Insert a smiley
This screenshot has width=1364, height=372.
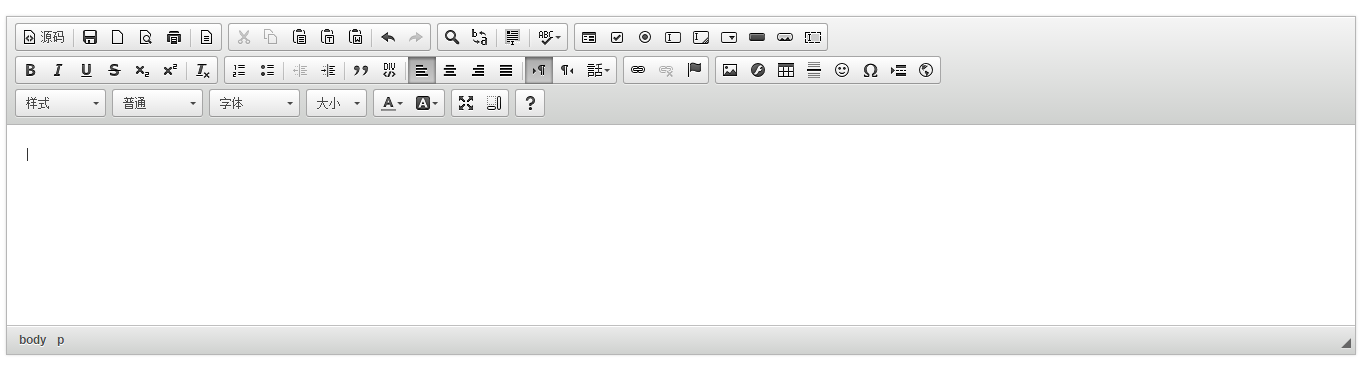coord(842,70)
